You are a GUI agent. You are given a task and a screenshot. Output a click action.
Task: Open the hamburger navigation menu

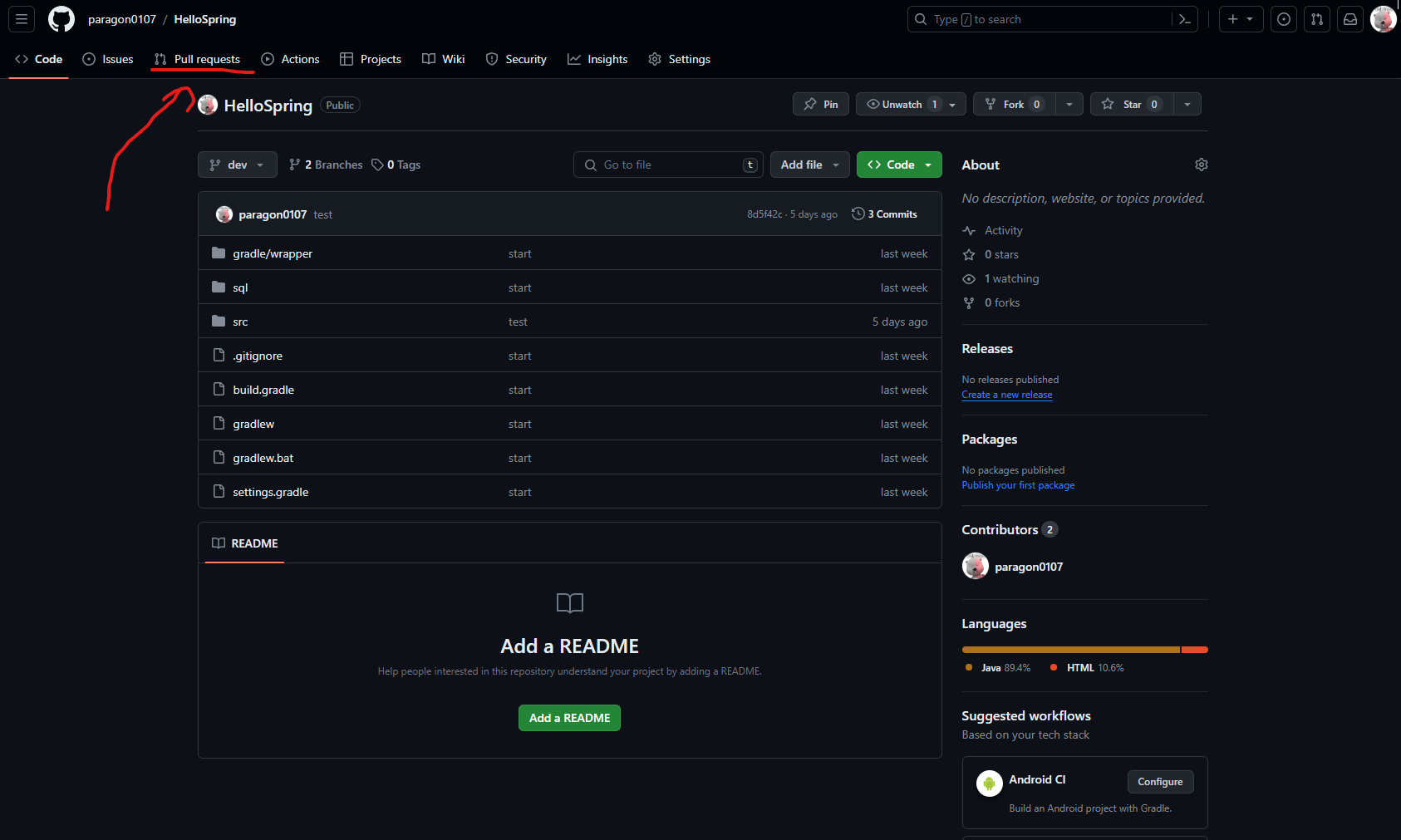pyautogui.click(x=22, y=19)
